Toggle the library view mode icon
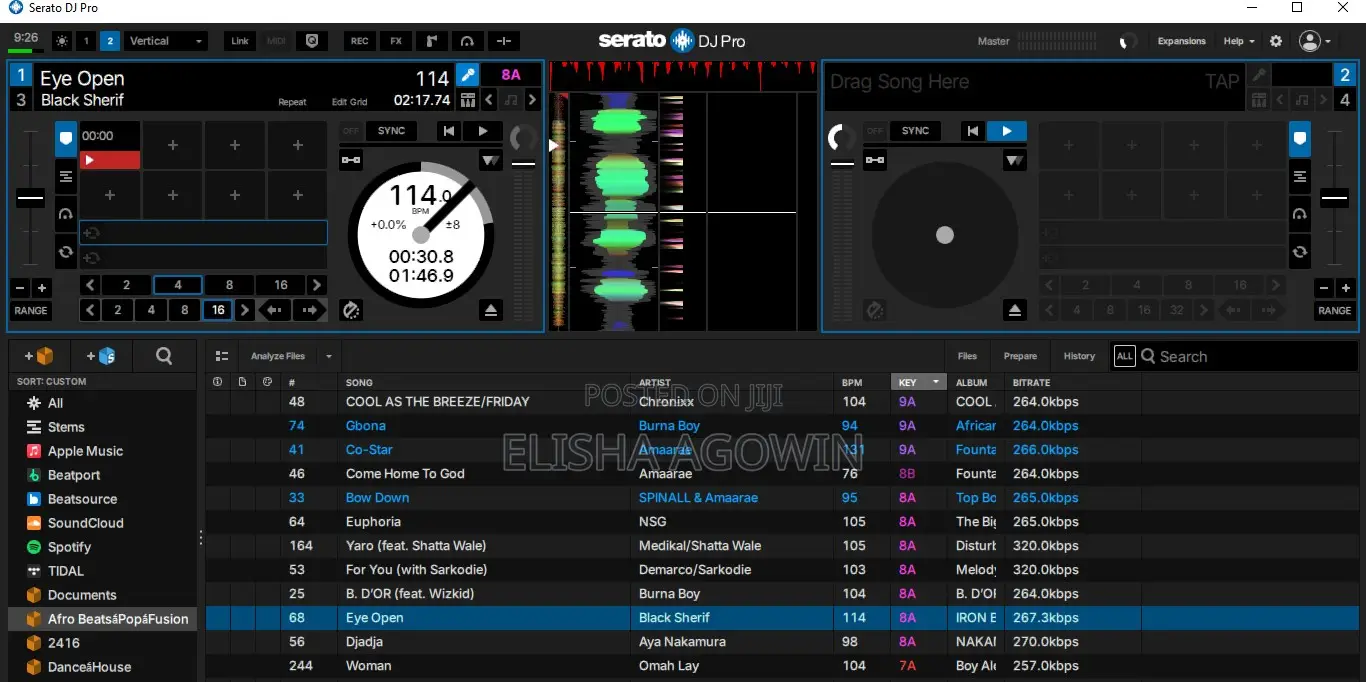Viewport: 1366px width, 682px height. (222, 356)
